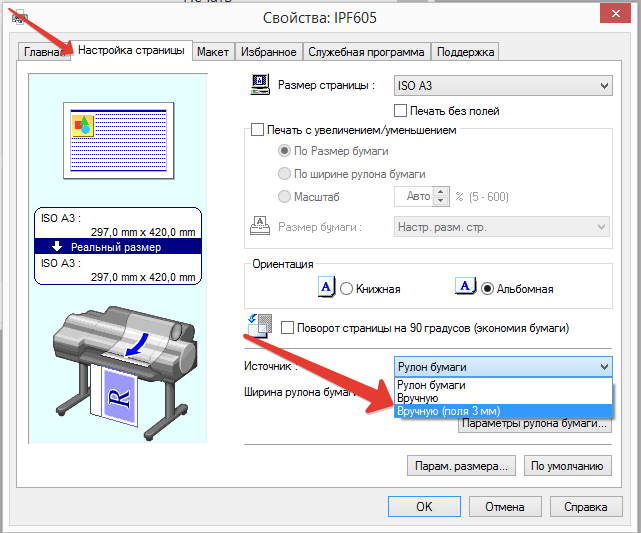The image size is (641, 533).
Task: Select Вручную (поля 3 мм) option
Action: tap(503, 411)
